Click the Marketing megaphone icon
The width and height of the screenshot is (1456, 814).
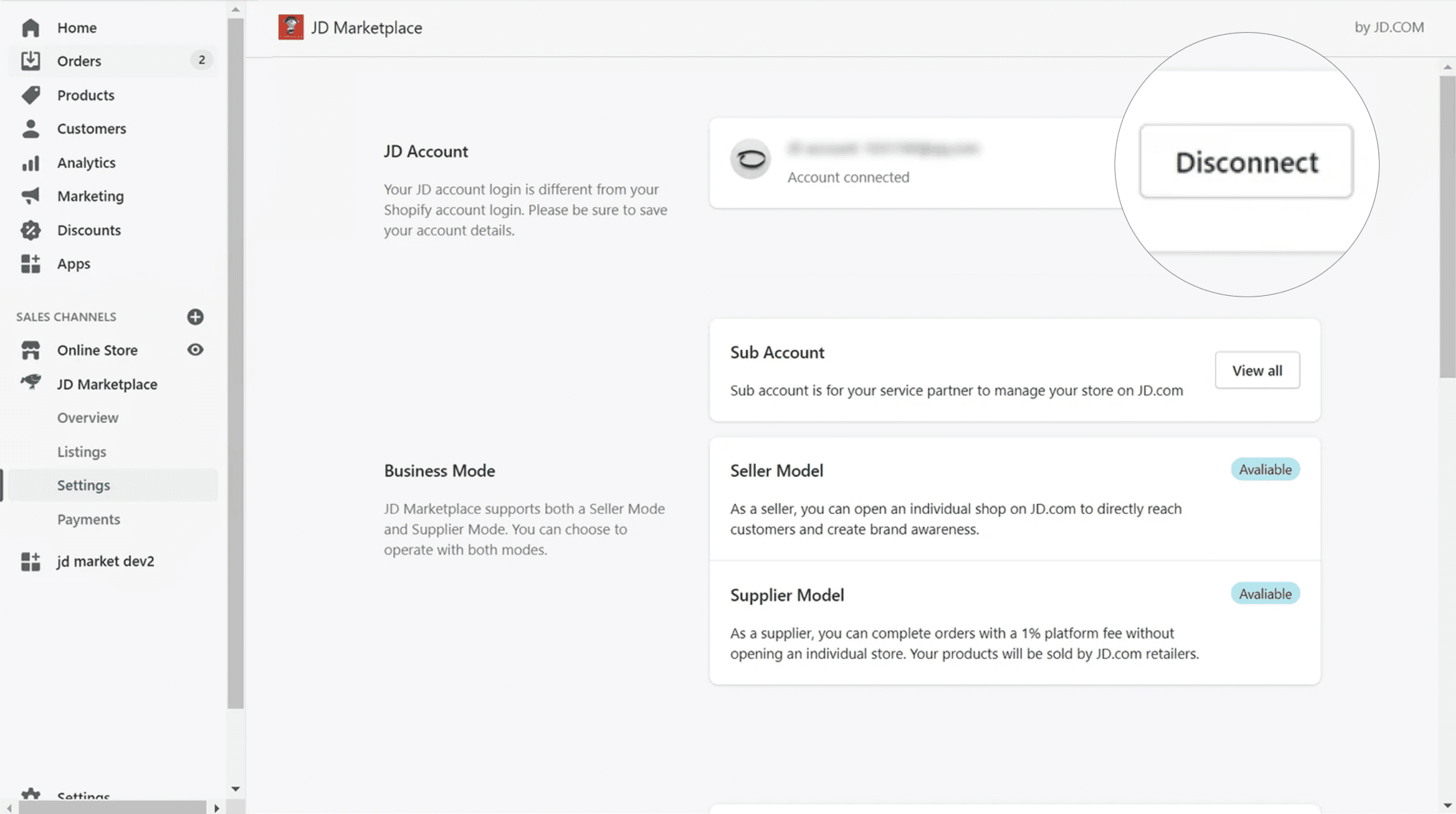click(x=30, y=196)
